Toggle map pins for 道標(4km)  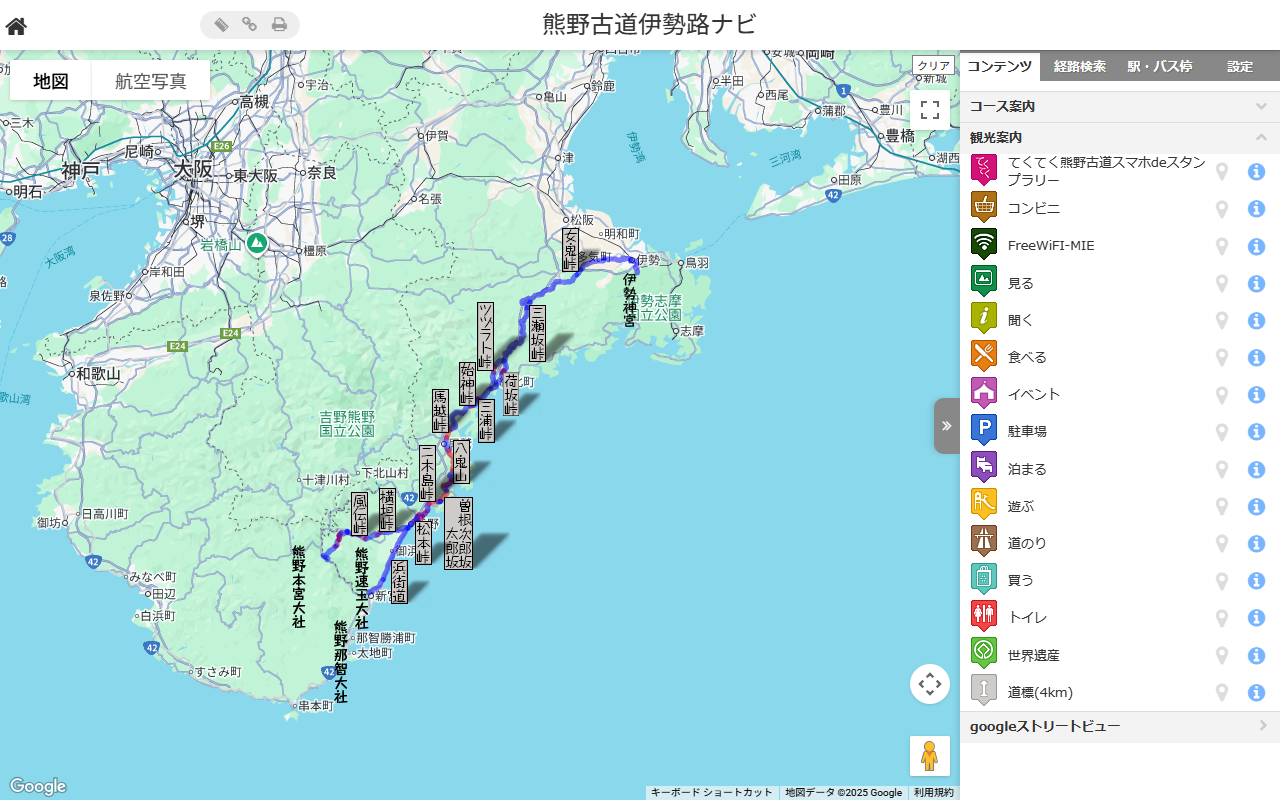tap(1221, 692)
